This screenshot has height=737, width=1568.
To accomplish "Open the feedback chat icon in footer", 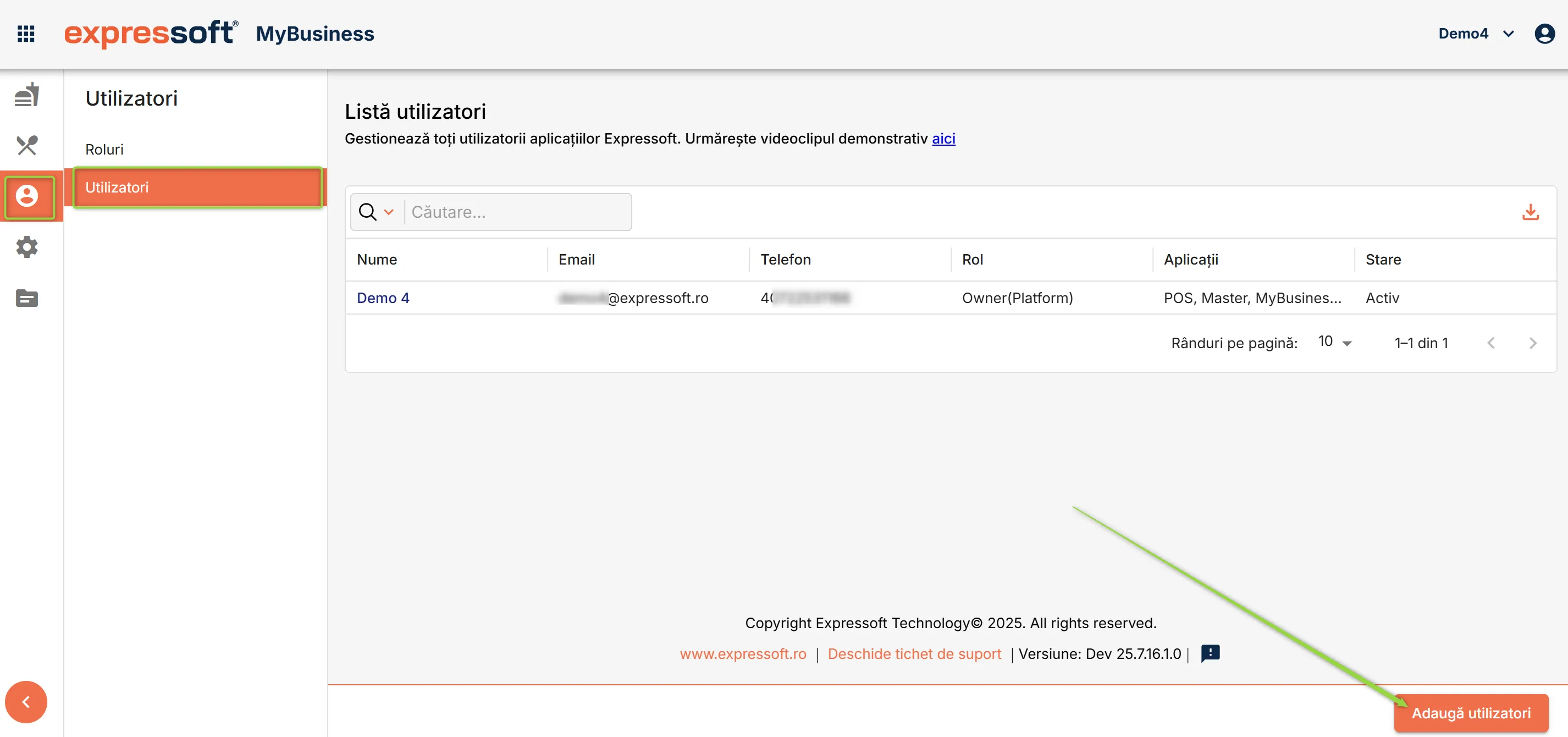I will coord(1210,653).
